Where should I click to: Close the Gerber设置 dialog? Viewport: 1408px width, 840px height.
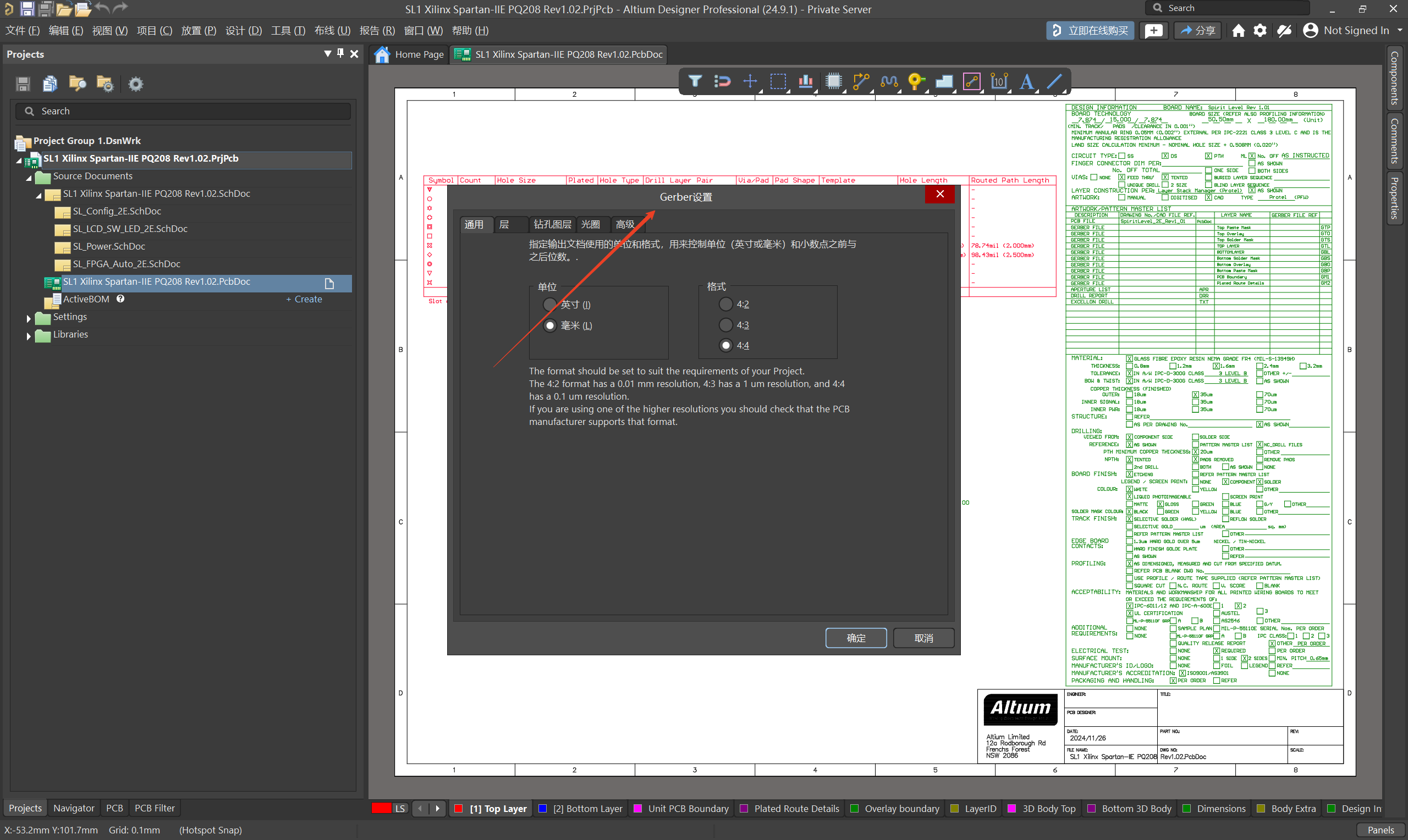(940, 194)
